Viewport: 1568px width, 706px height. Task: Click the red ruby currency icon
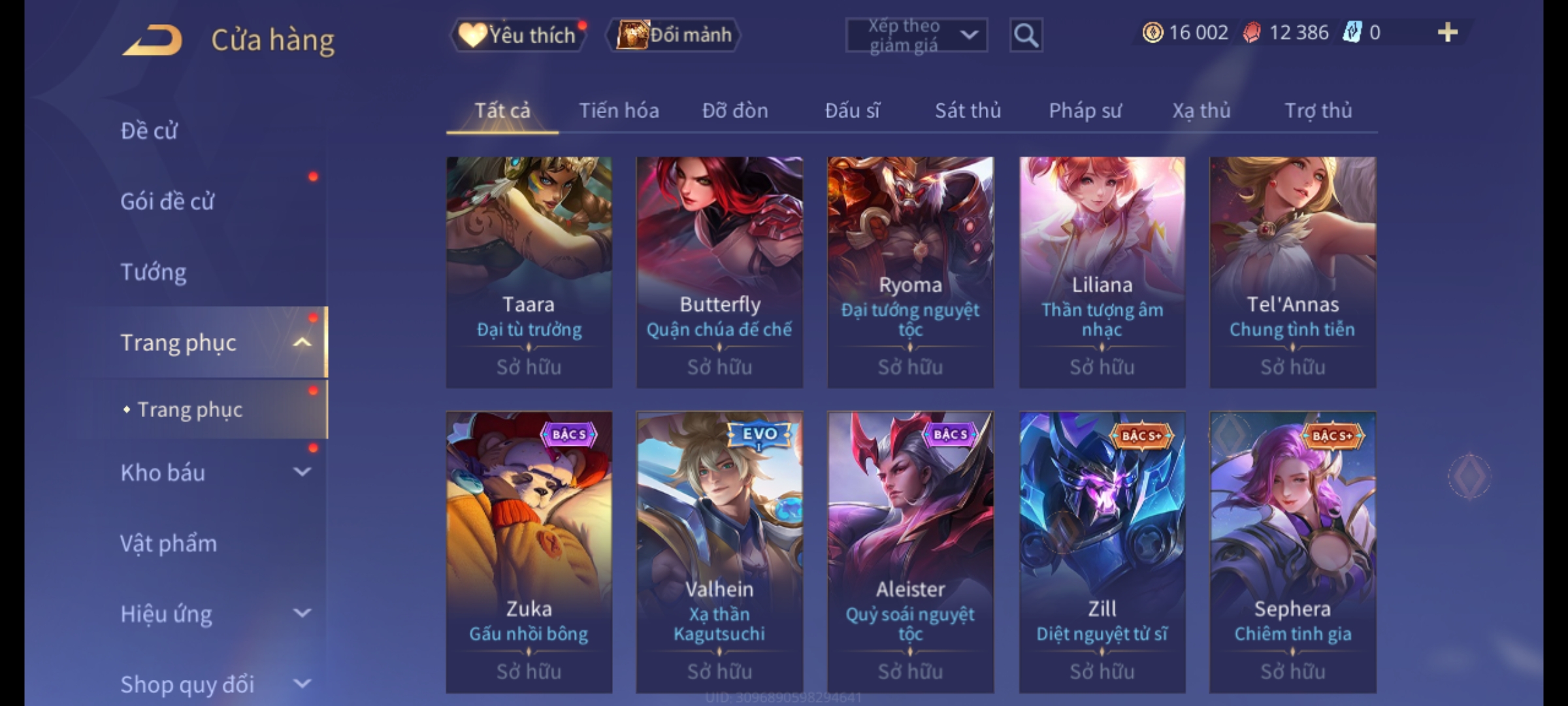tap(1252, 33)
